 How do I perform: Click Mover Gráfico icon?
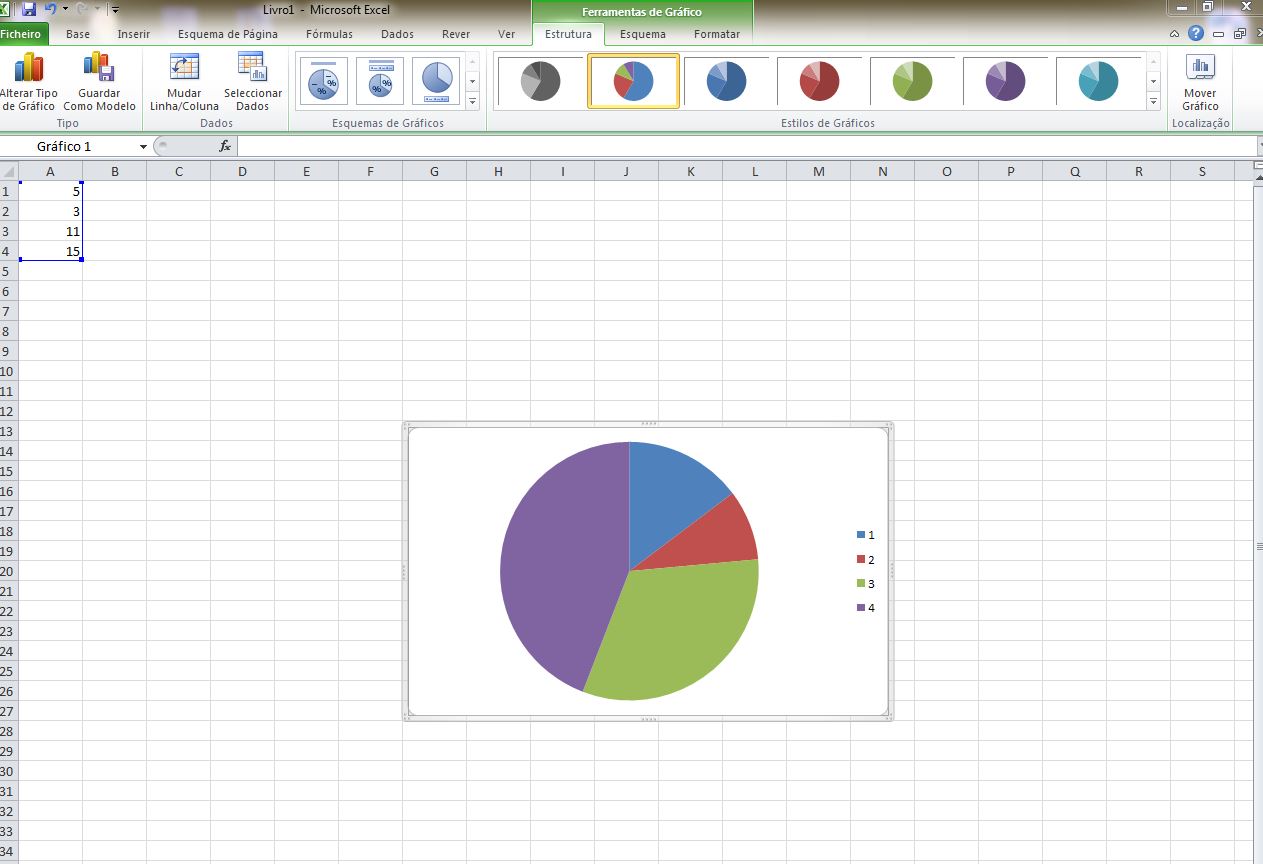coord(1200,67)
